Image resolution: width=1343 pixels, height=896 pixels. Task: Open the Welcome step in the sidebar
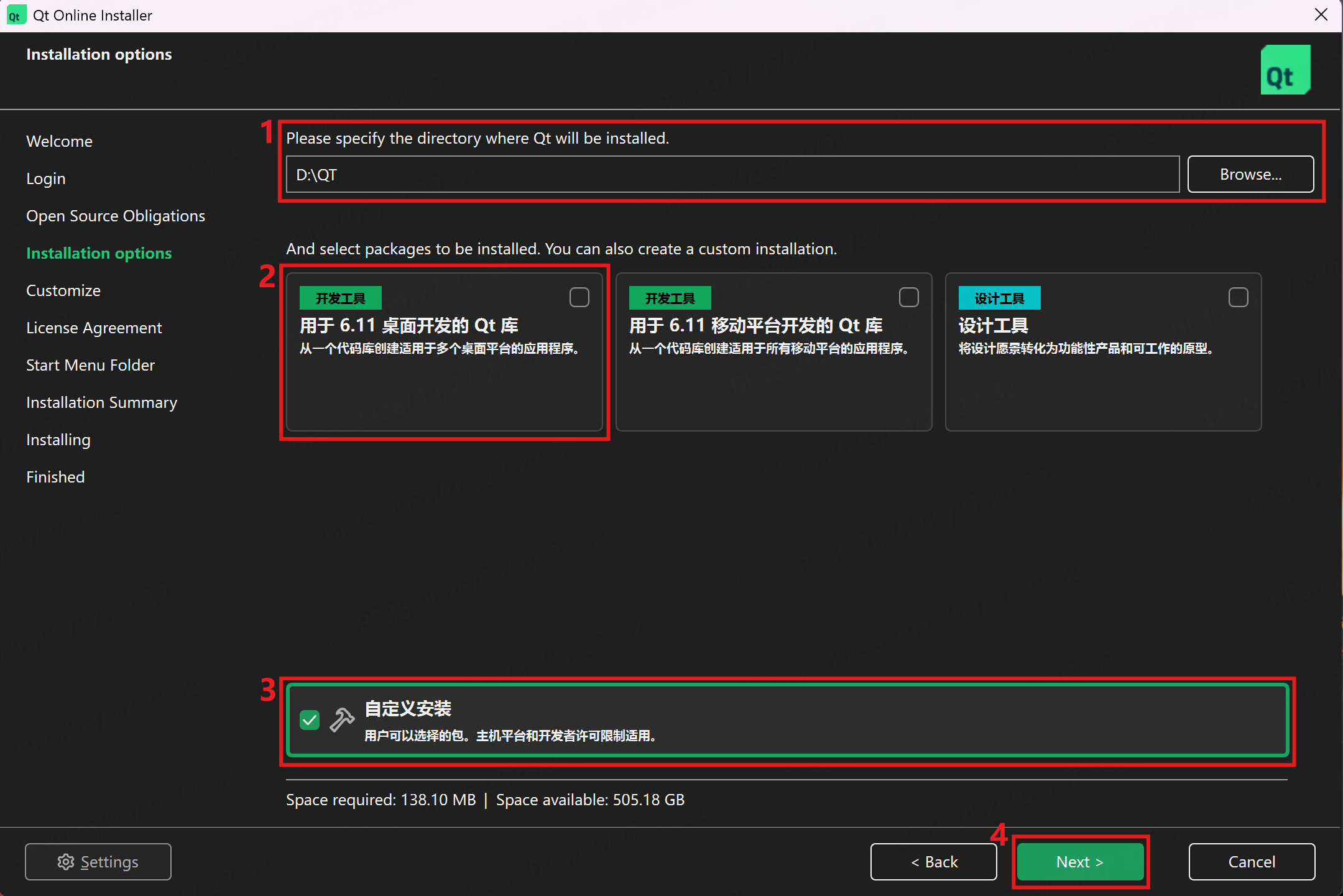point(59,141)
